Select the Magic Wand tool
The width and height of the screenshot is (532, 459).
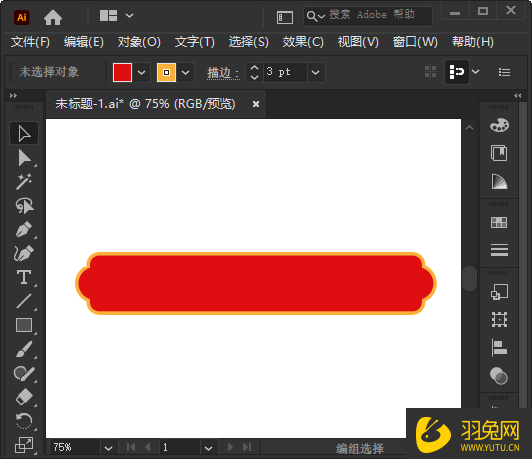click(x=24, y=182)
